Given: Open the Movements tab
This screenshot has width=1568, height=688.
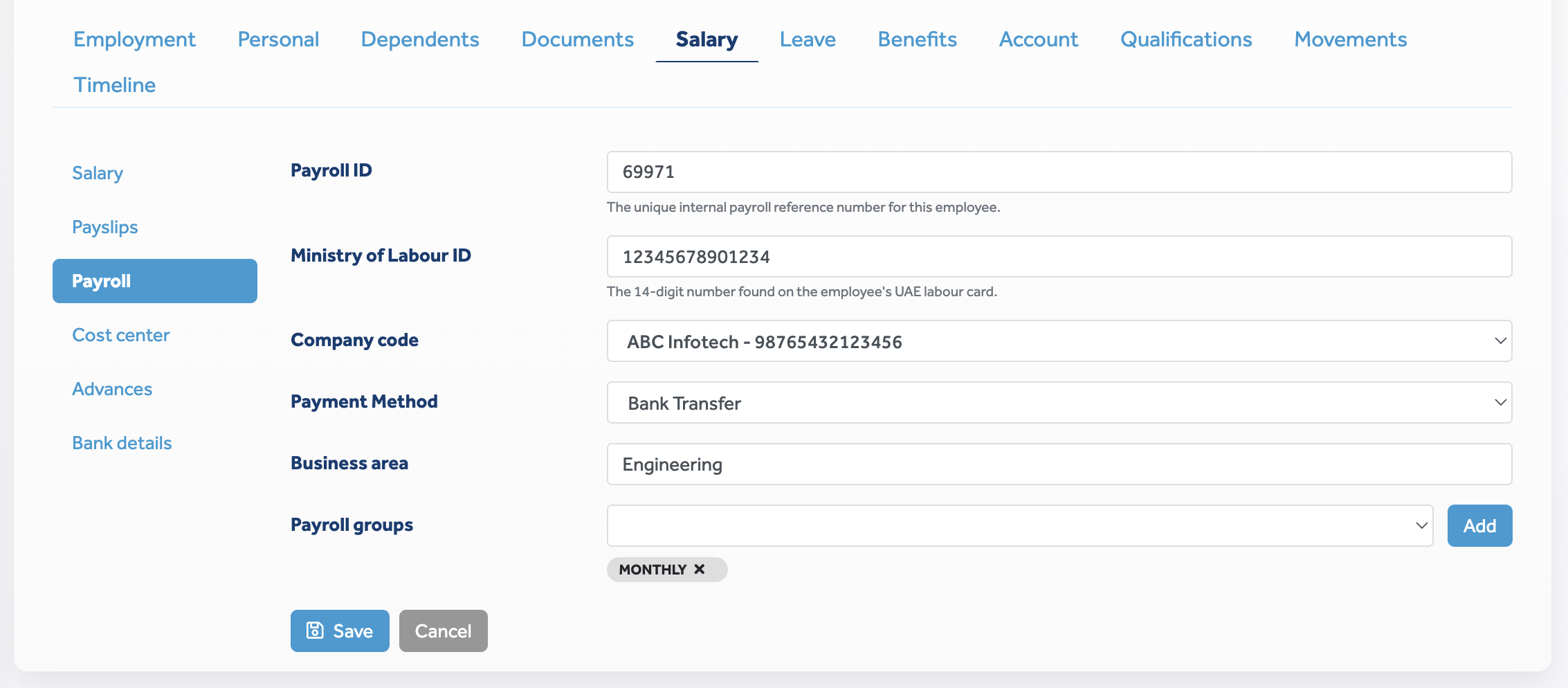Looking at the screenshot, I should [1350, 39].
